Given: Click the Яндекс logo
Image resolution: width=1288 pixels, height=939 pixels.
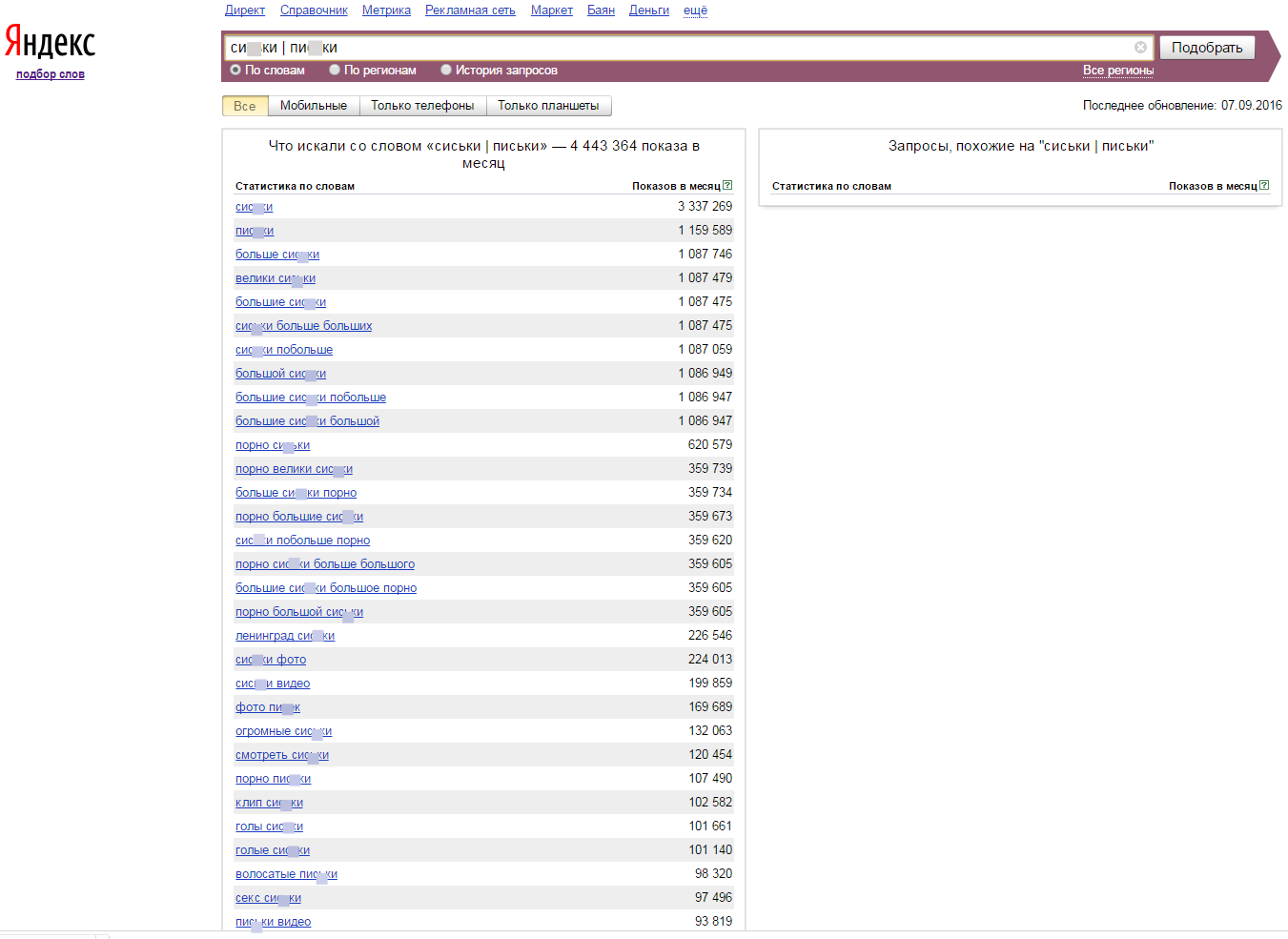Looking at the screenshot, I should [51, 43].
